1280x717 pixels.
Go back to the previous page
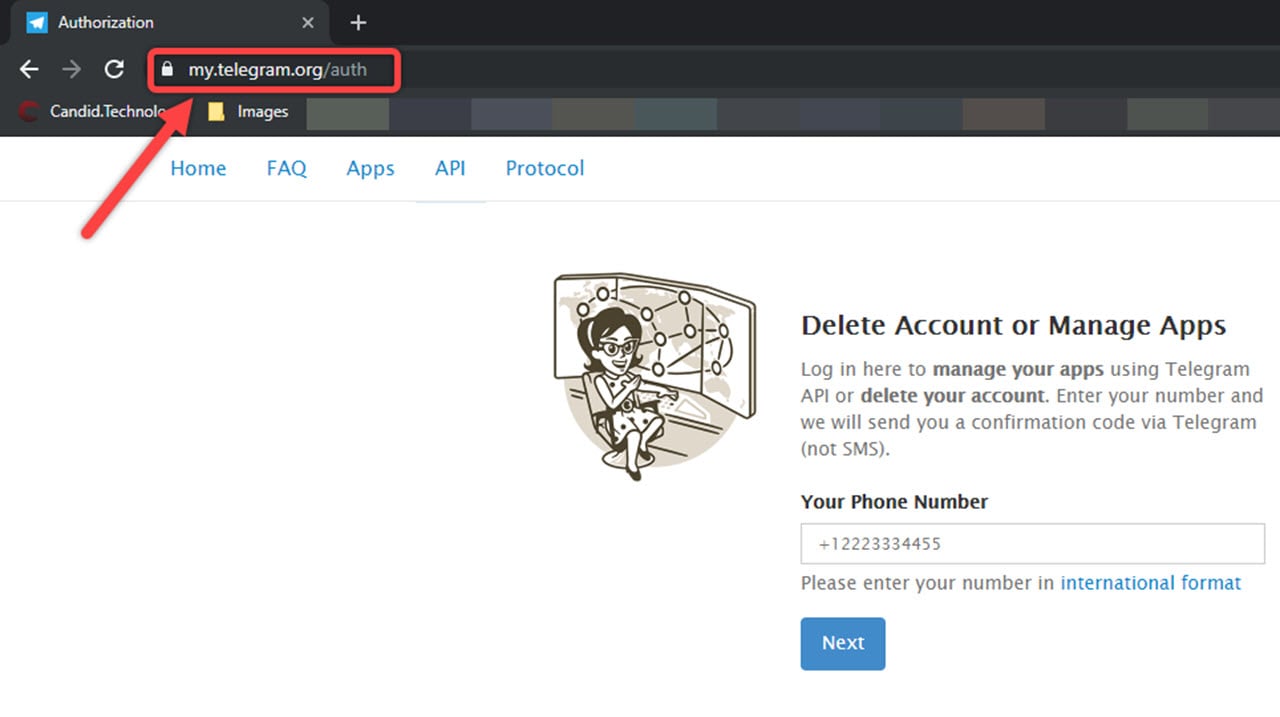[29, 69]
